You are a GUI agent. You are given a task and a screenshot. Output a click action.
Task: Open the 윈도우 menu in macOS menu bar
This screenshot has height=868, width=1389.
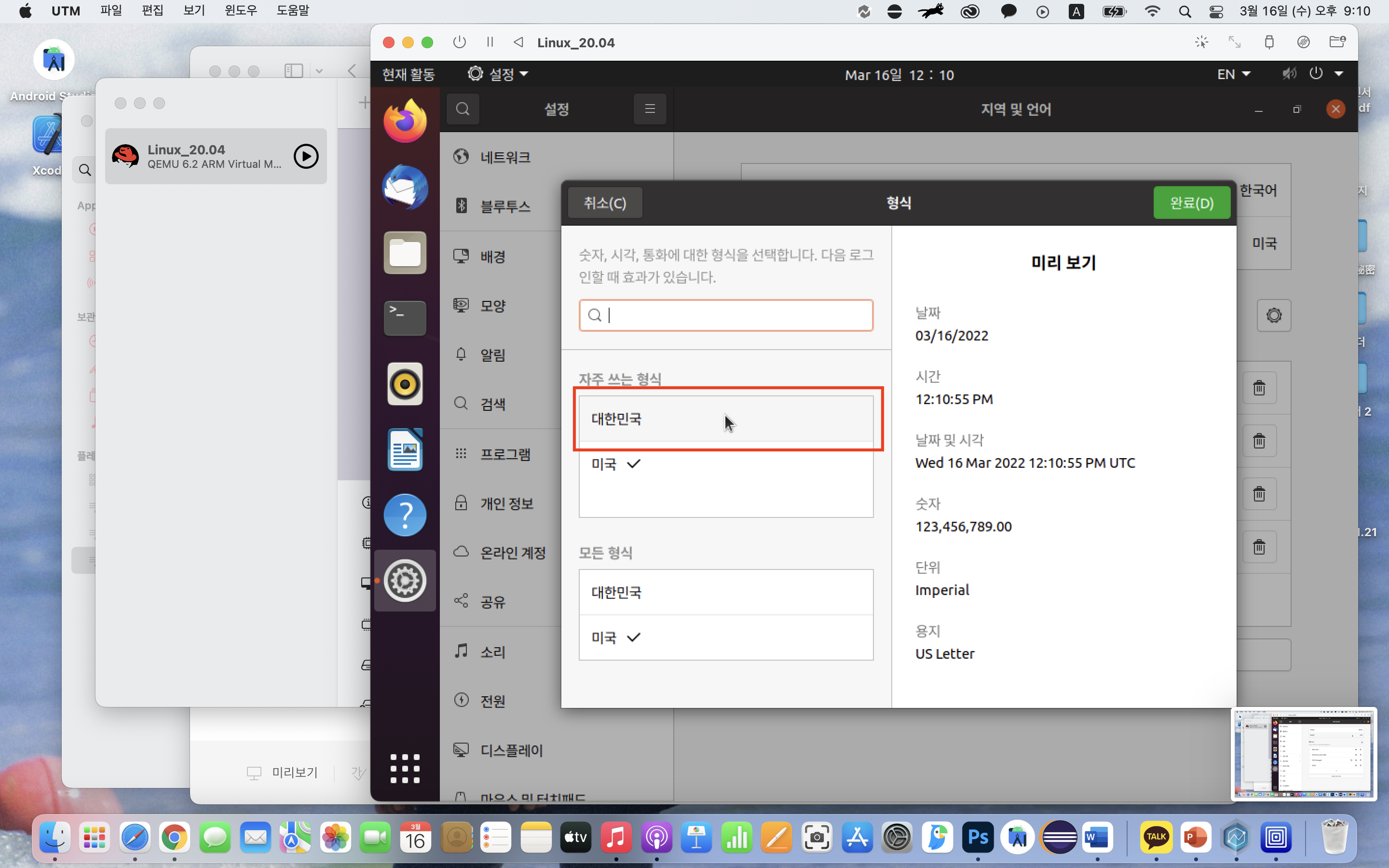tap(241, 11)
